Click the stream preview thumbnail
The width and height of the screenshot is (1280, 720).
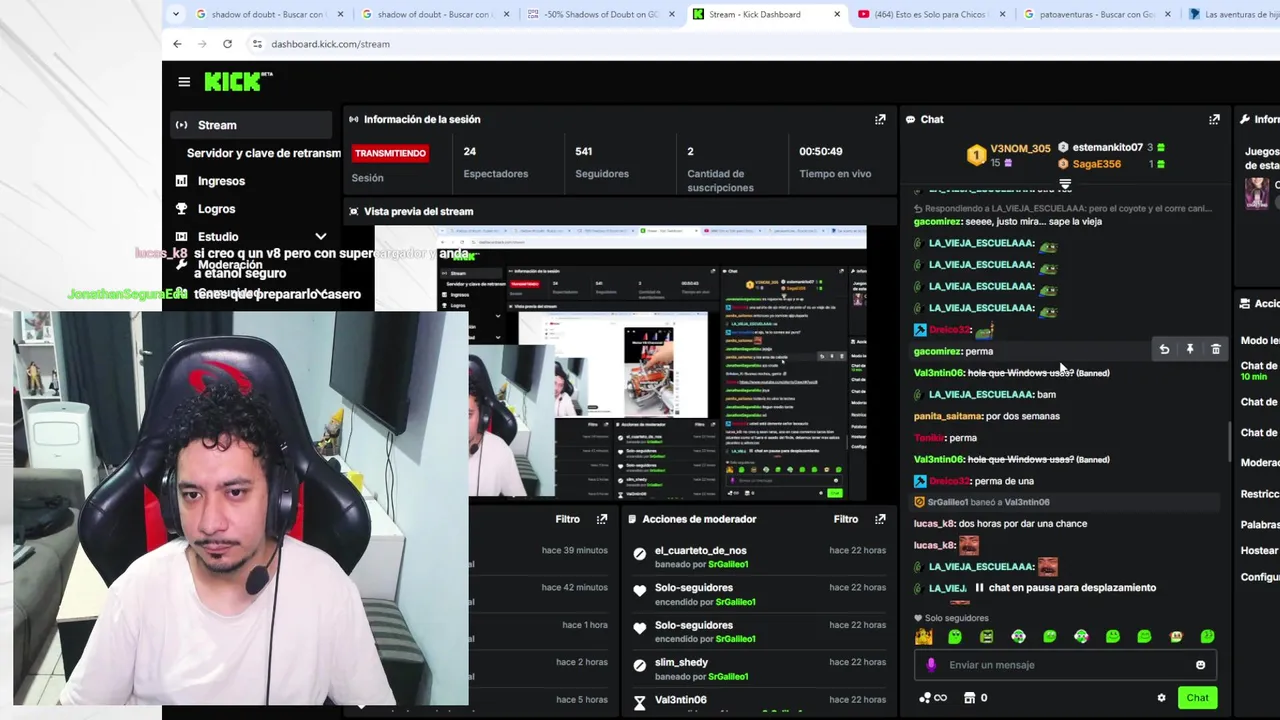(620, 362)
